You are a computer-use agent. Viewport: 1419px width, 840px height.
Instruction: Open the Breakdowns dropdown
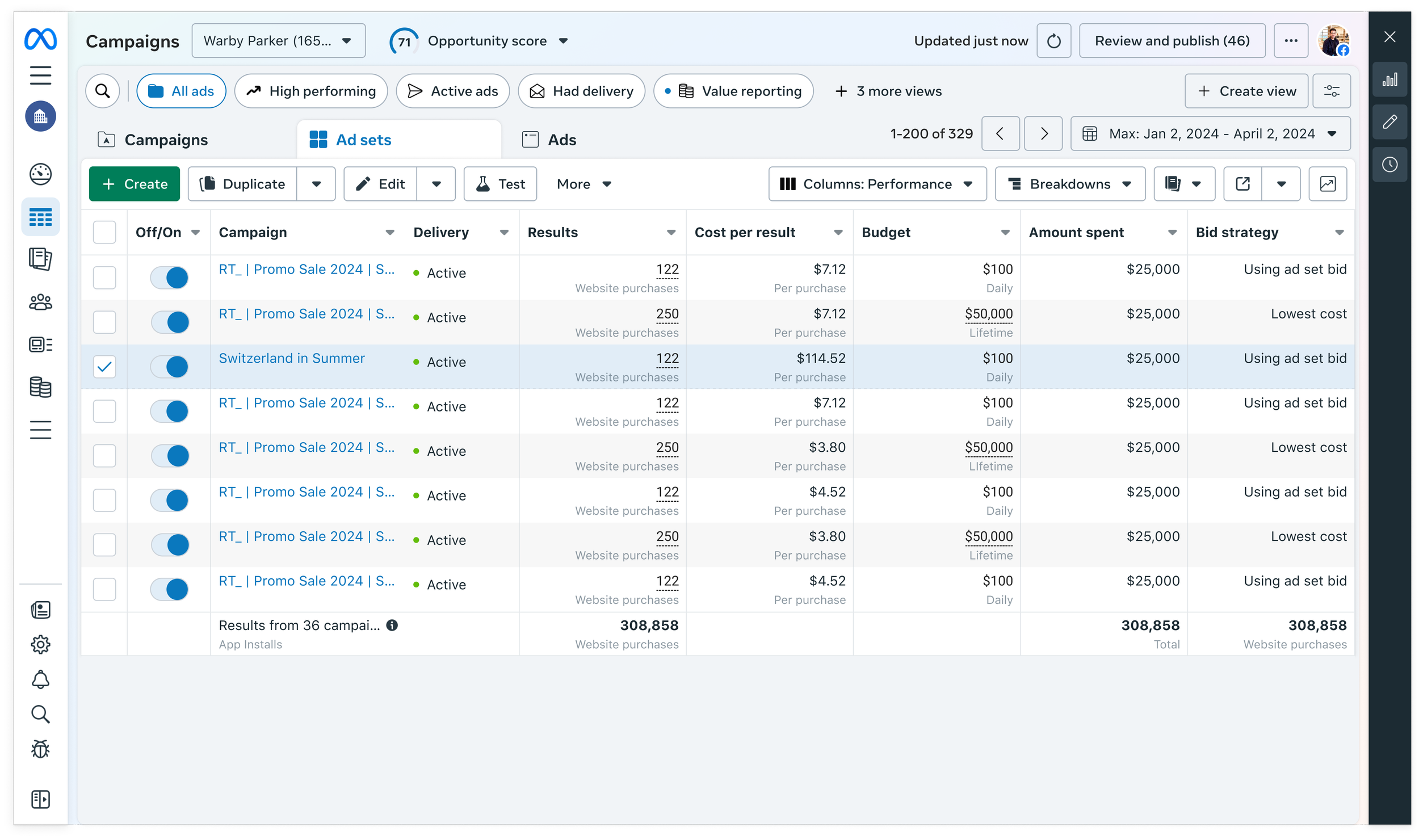coord(1069,184)
